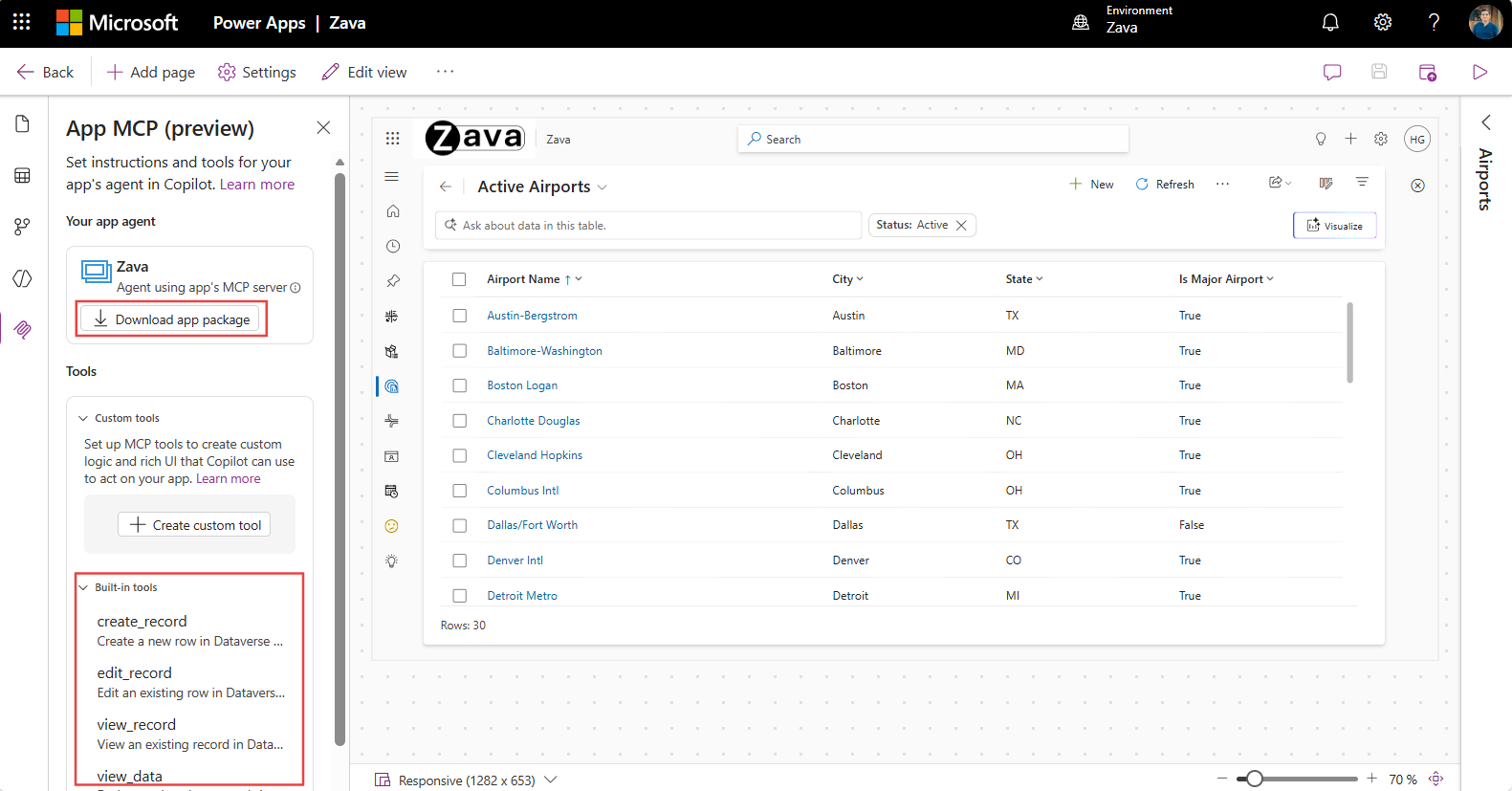
Task: Open the app's inner waffle launcher
Action: [392, 139]
